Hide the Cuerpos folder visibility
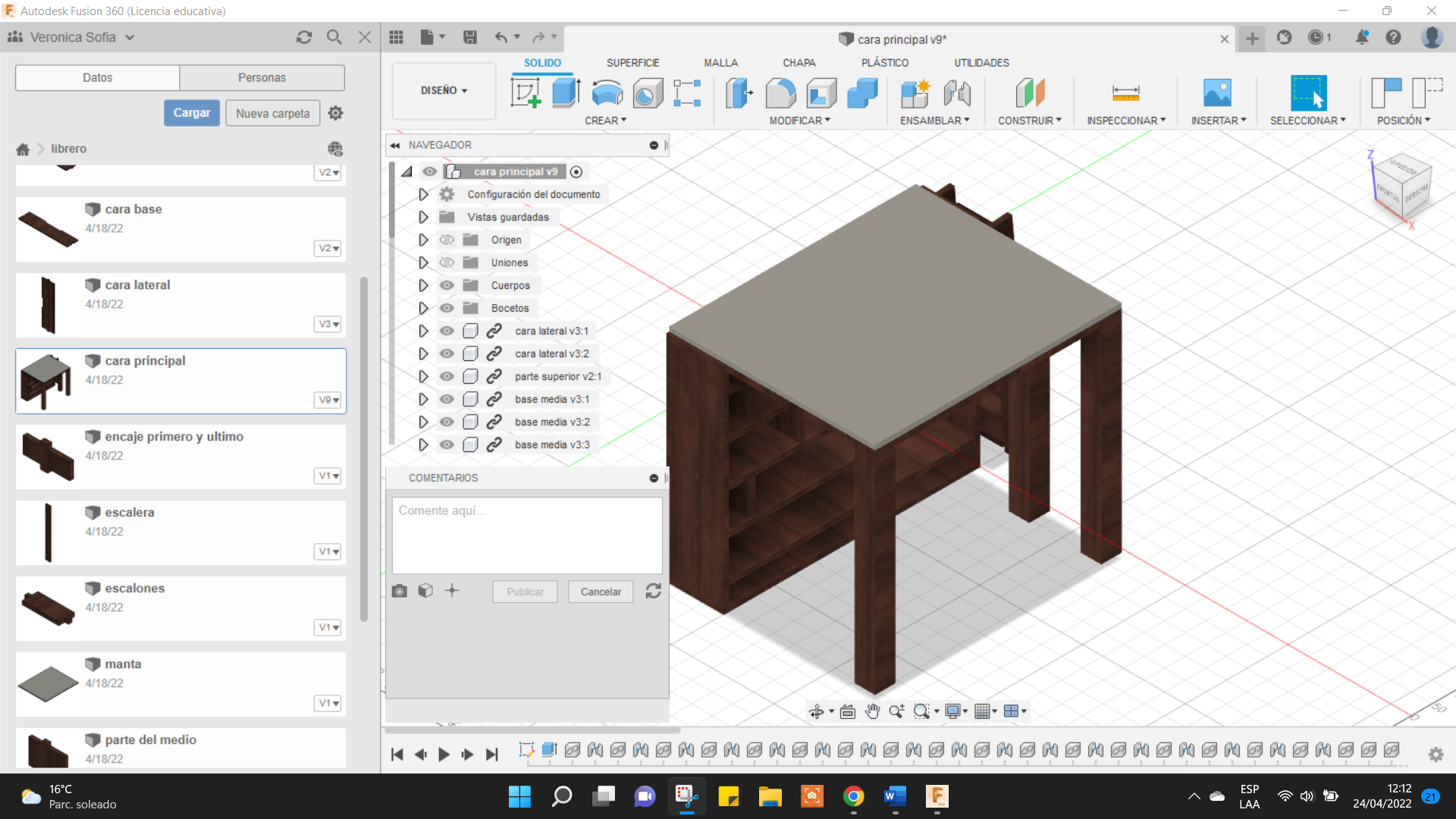Image resolution: width=1456 pixels, height=819 pixels. tap(447, 285)
